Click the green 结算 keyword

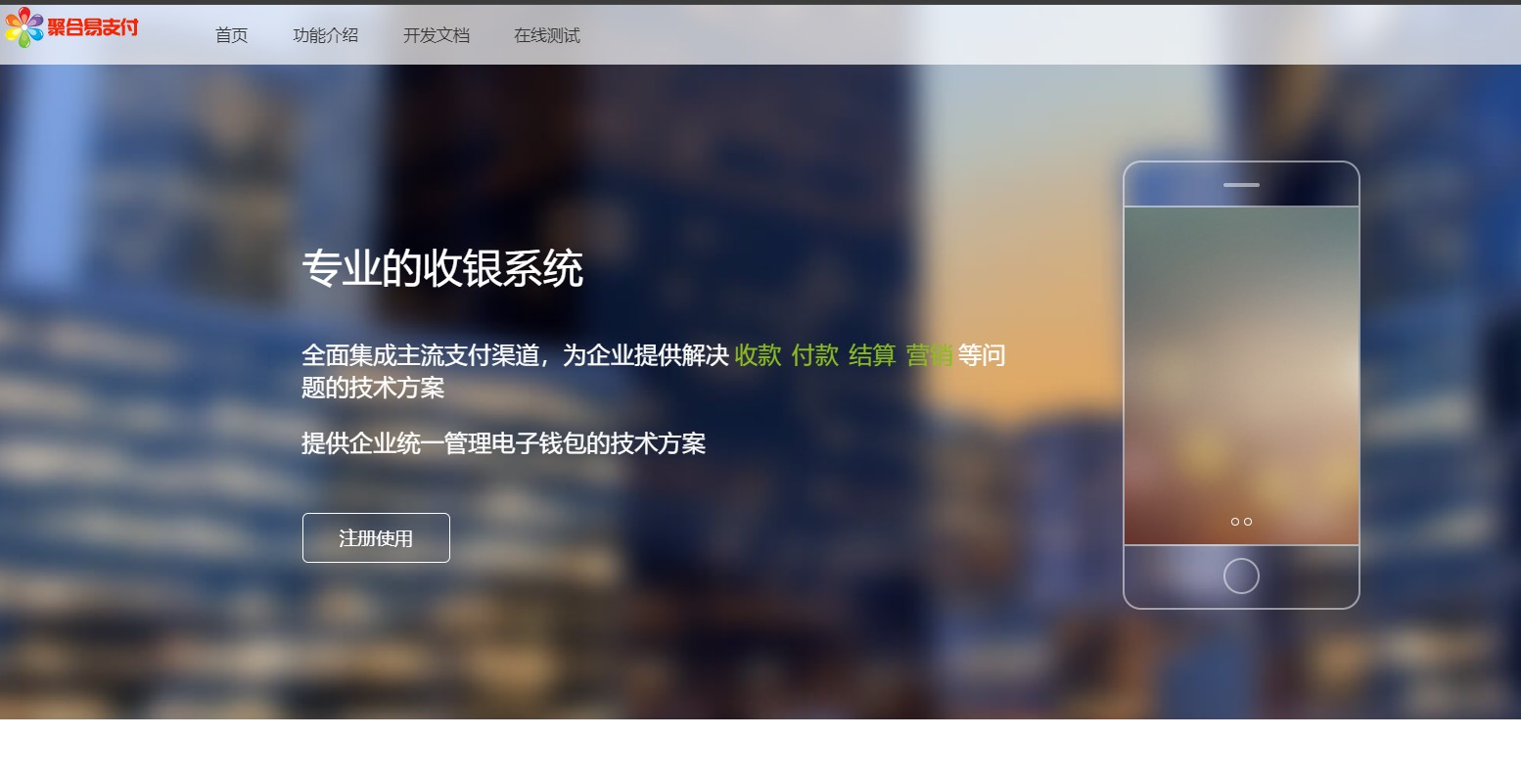(871, 355)
